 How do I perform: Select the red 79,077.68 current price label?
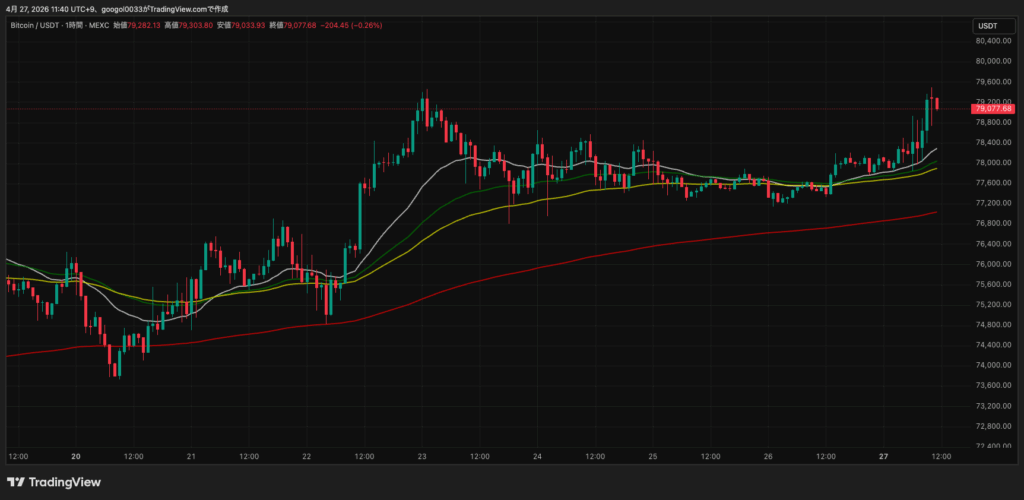click(x=994, y=108)
